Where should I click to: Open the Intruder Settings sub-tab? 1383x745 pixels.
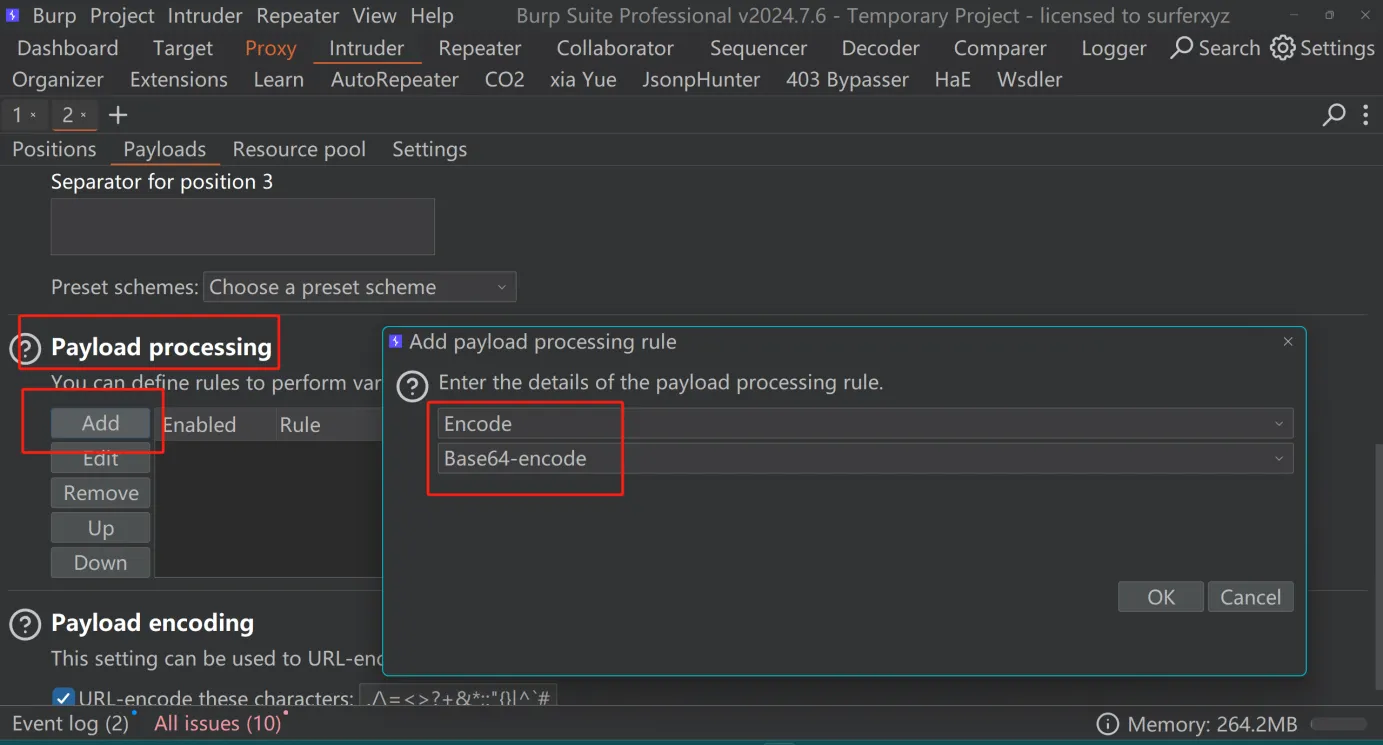430,149
